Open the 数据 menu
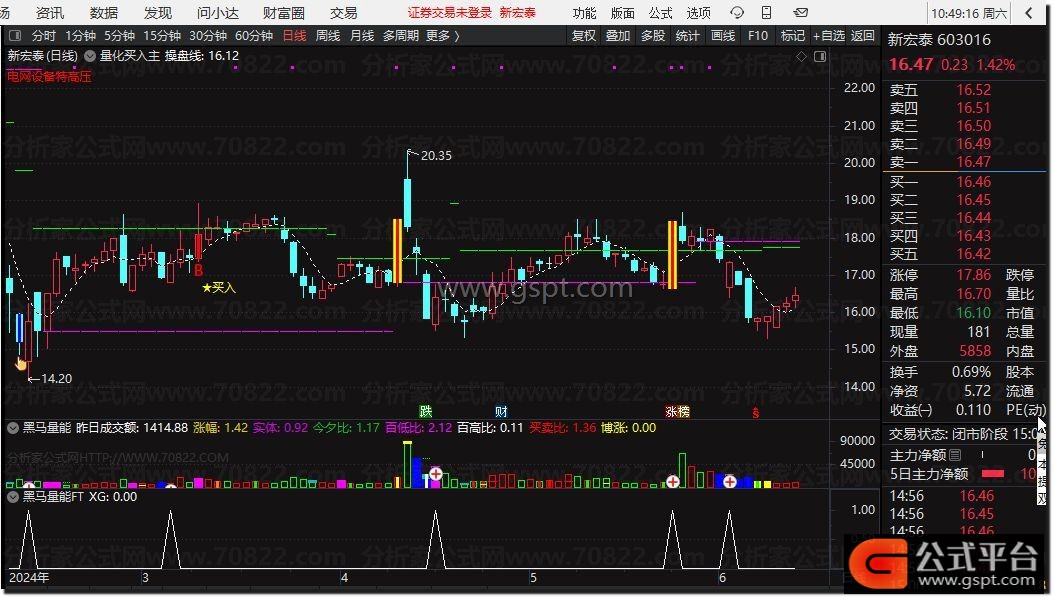The width and height of the screenshot is (1054, 597). coord(104,13)
